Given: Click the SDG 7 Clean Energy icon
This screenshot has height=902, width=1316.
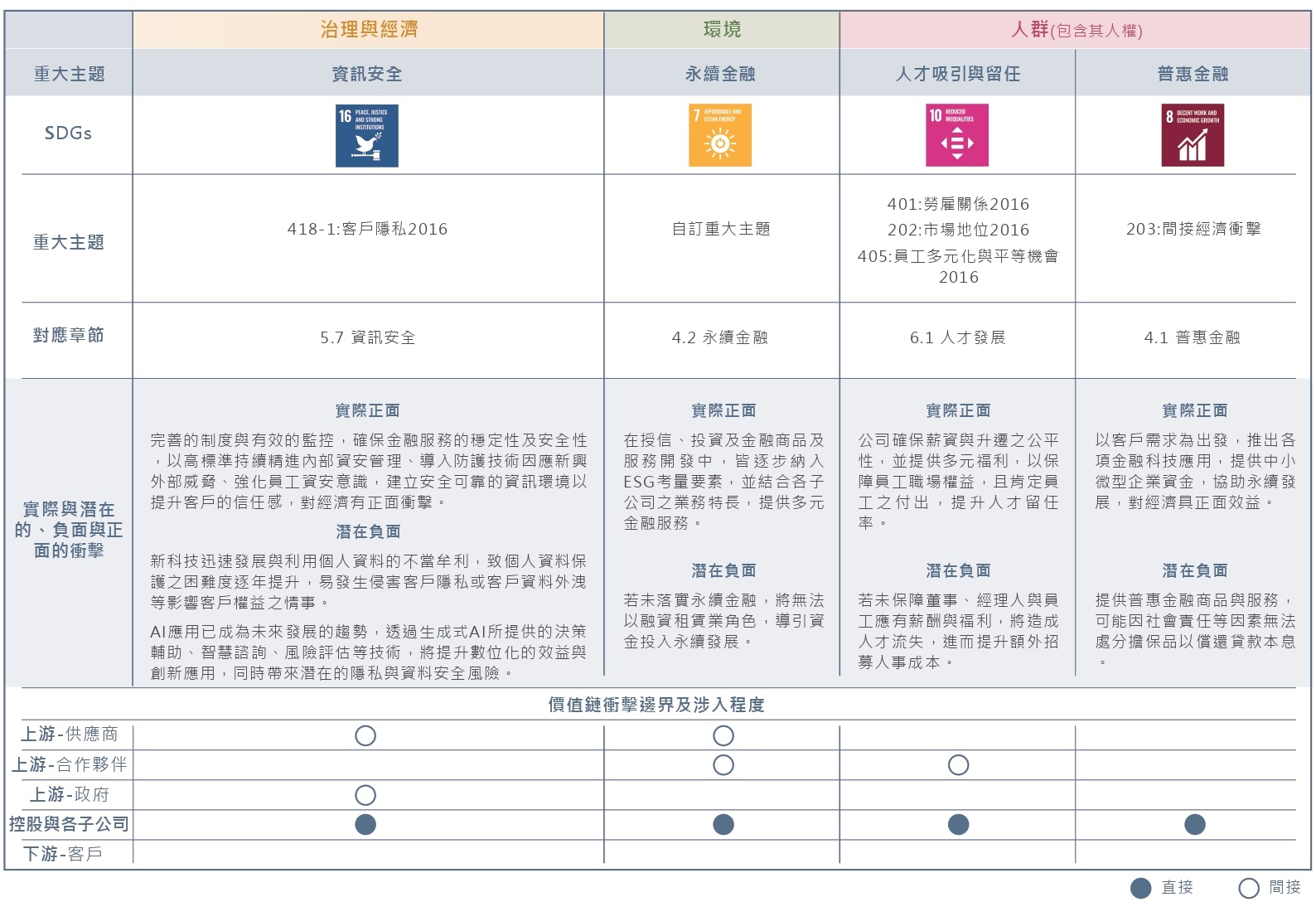Looking at the screenshot, I should (x=720, y=136).
